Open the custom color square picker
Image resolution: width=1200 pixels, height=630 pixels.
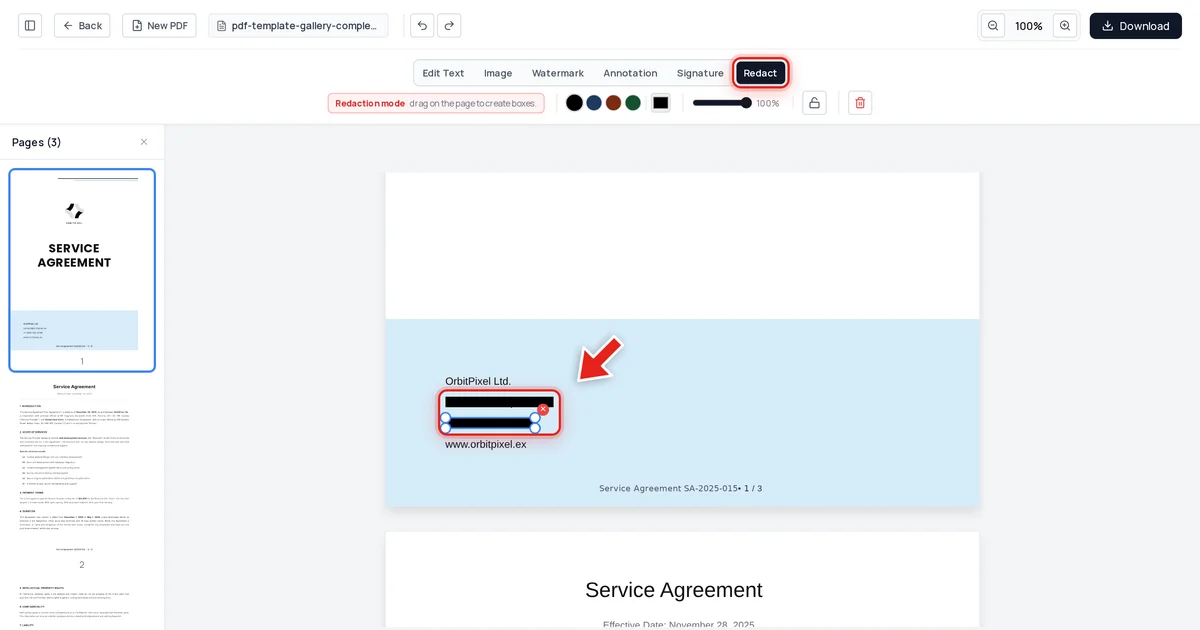pyautogui.click(x=660, y=103)
